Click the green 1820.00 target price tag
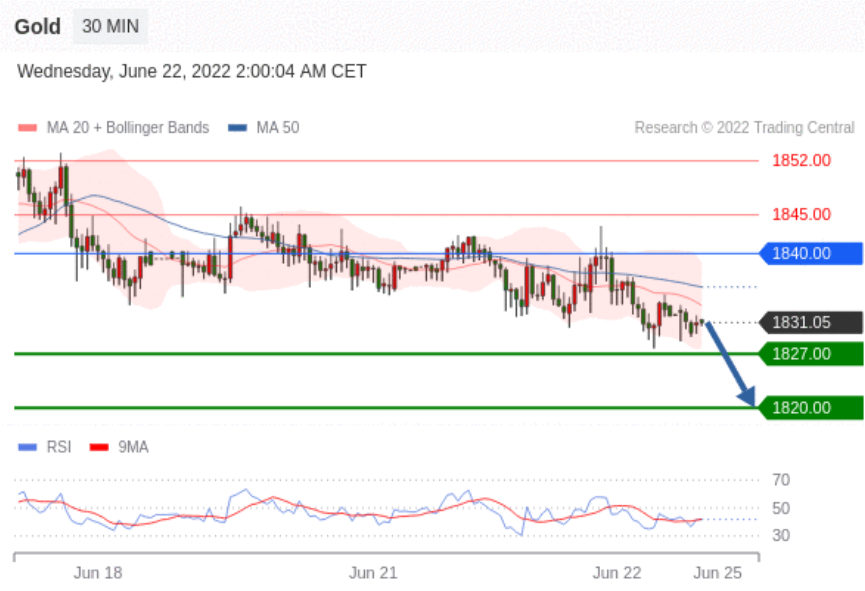The height and width of the screenshot is (591, 865). click(x=811, y=408)
